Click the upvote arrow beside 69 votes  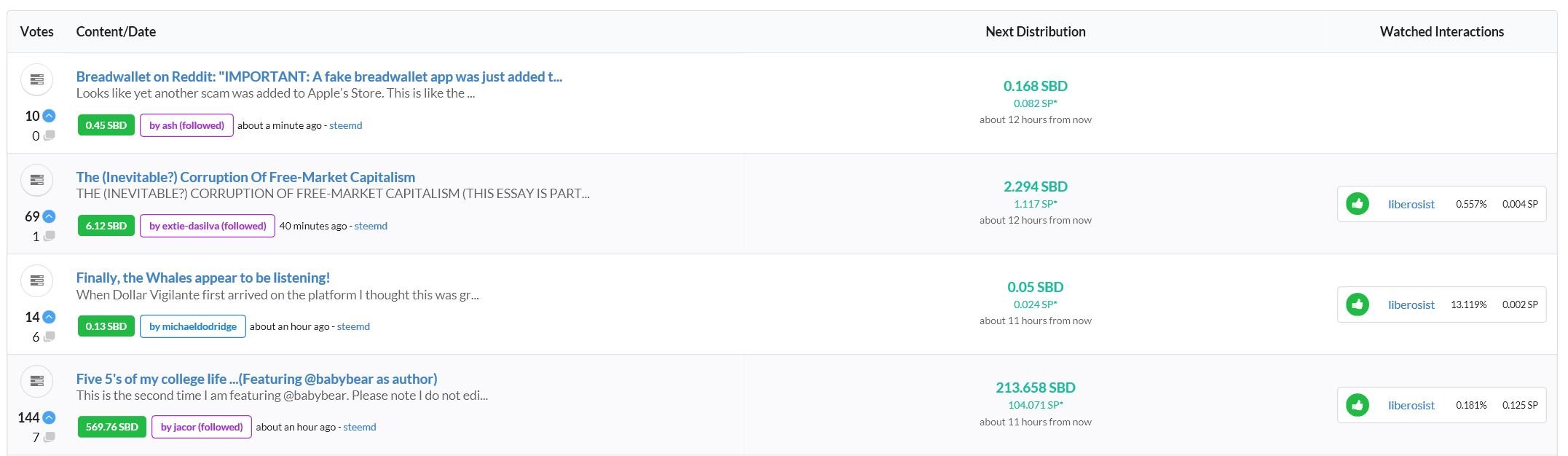pyautogui.click(x=49, y=216)
